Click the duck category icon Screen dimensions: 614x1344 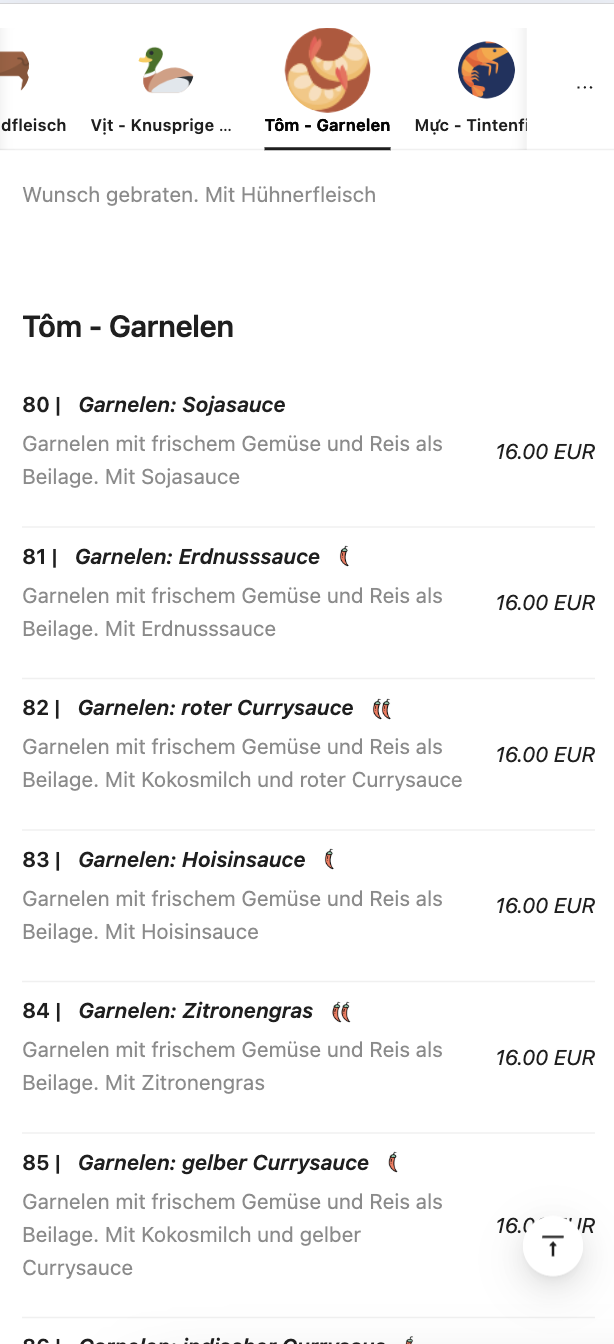165,70
